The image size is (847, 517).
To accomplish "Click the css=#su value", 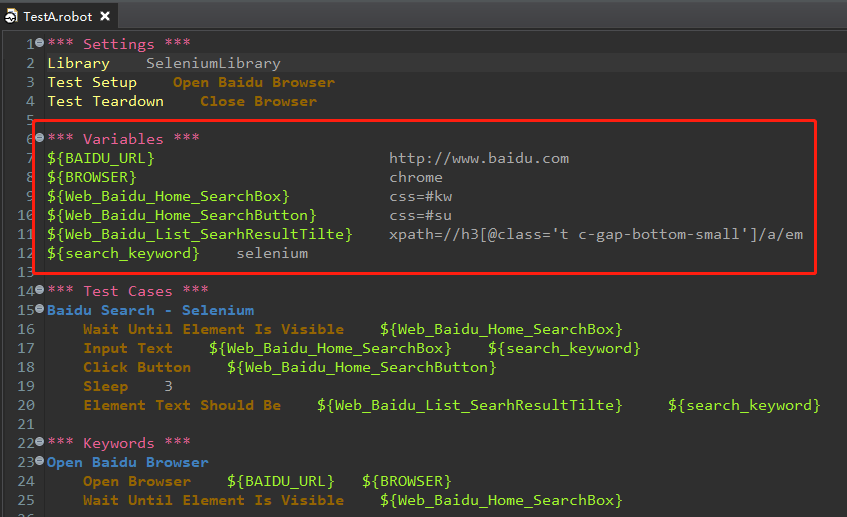I will pyautogui.click(x=420, y=215).
